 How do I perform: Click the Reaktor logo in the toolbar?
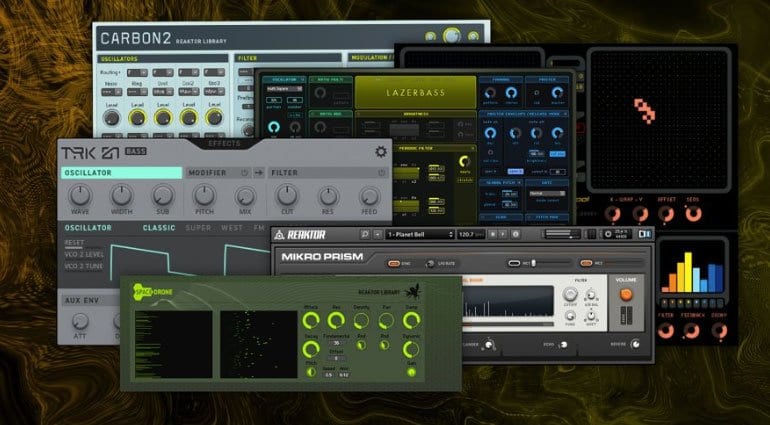(x=300, y=234)
